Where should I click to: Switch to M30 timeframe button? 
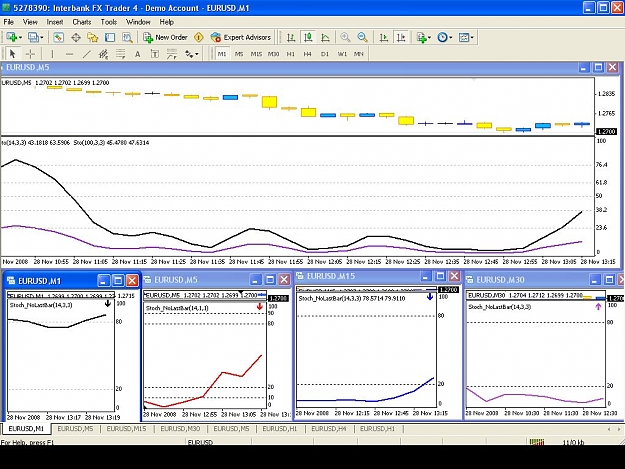273,54
